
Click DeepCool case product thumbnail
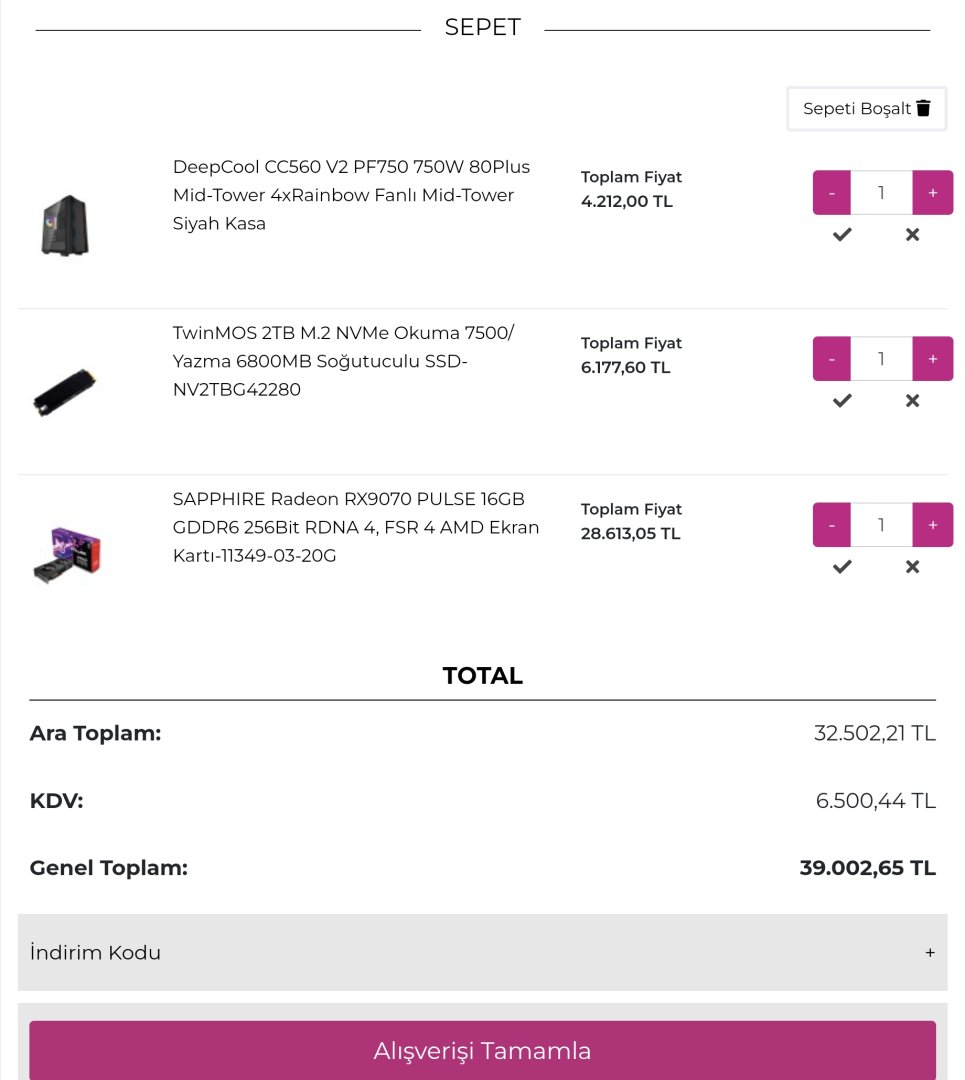65,225
